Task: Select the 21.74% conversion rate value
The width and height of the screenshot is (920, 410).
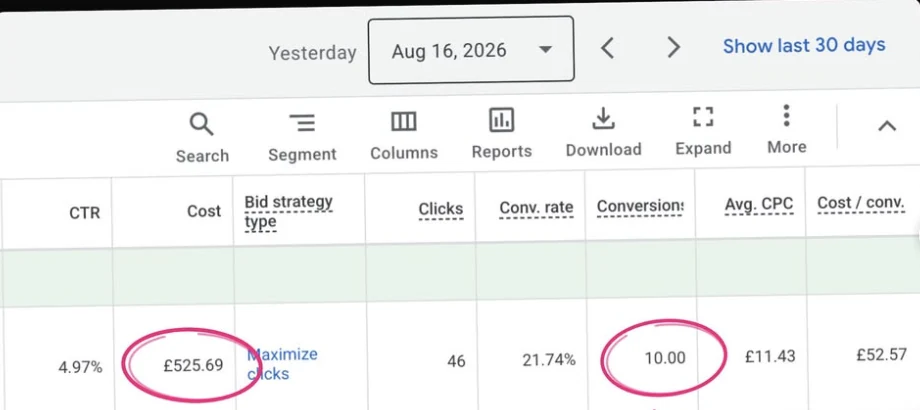Action: [549, 360]
